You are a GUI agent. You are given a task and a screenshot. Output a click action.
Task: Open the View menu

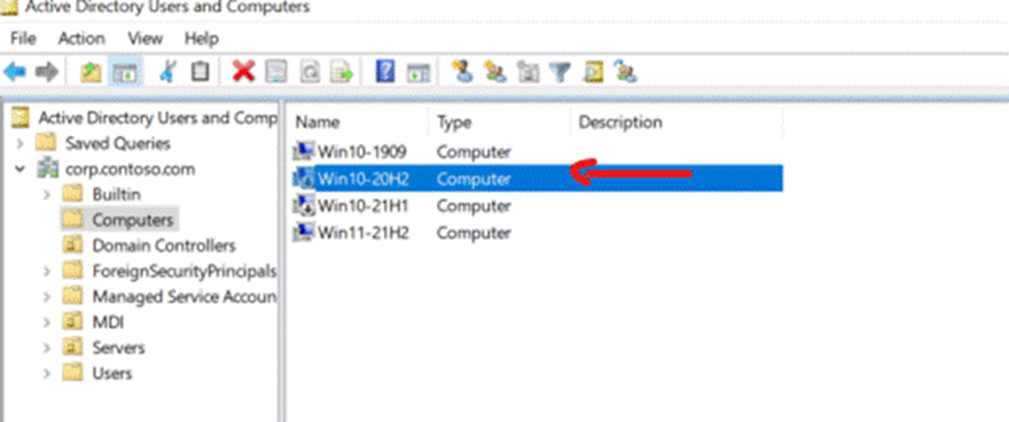pyautogui.click(x=145, y=38)
